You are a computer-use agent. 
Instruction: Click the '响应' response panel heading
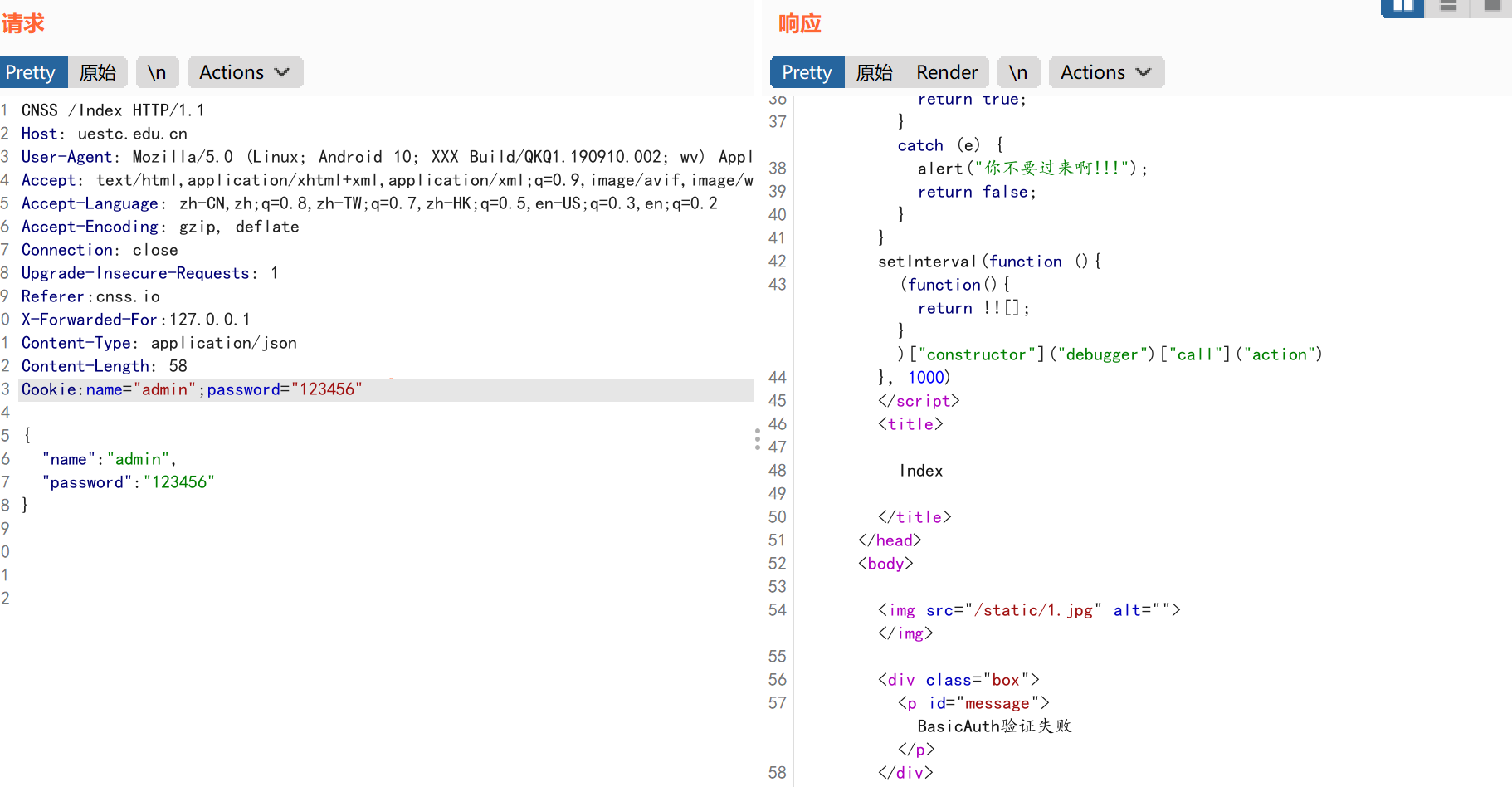pyautogui.click(x=800, y=23)
